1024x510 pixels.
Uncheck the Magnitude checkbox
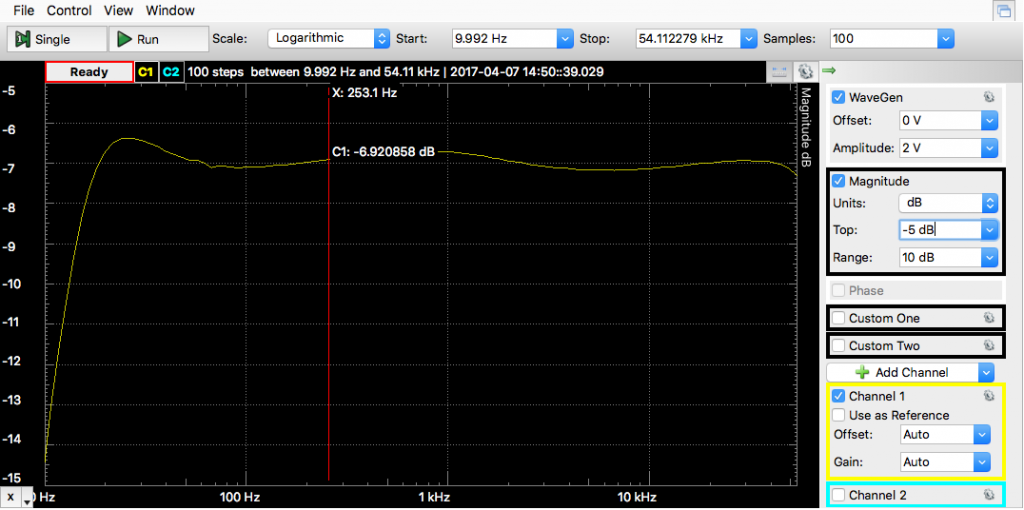pos(839,181)
